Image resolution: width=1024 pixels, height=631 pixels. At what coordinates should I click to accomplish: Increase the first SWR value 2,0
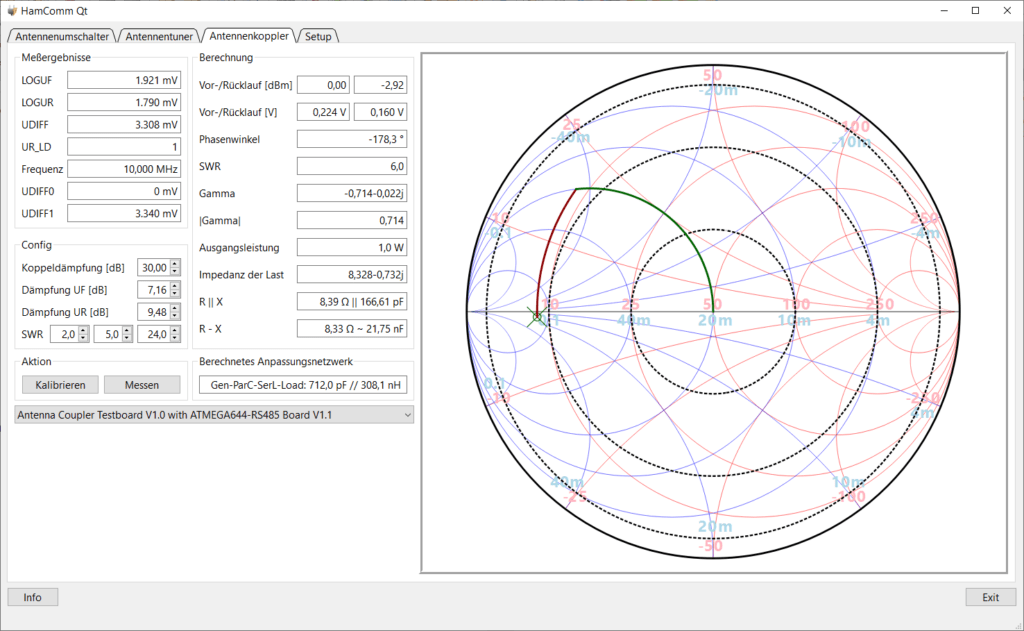(x=84, y=331)
